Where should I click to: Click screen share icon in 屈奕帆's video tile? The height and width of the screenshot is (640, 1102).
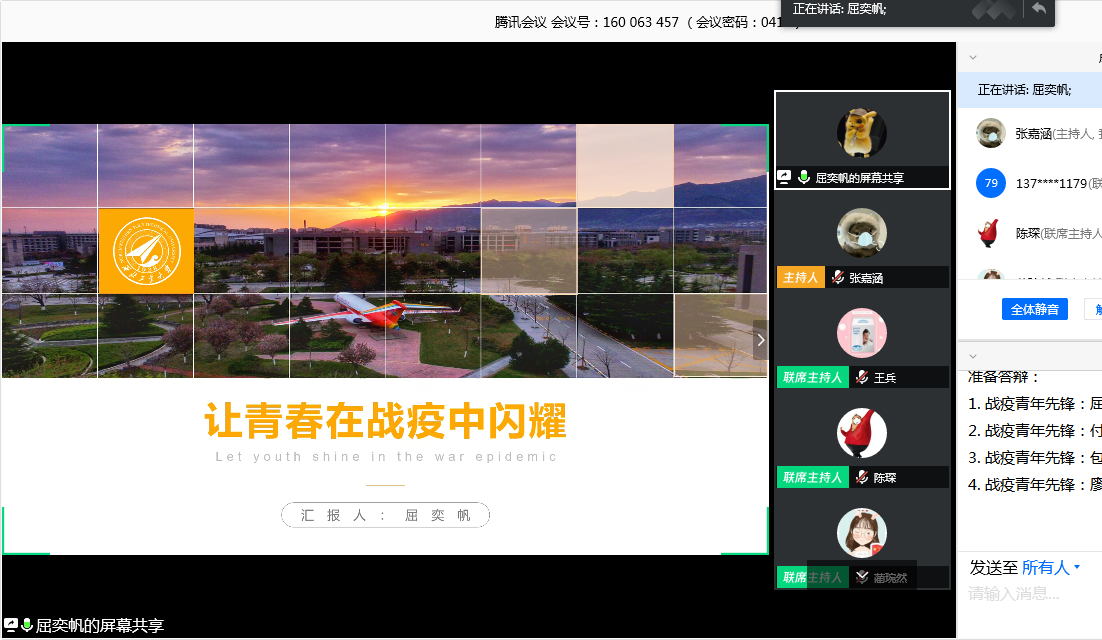click(x=785, y=177)
